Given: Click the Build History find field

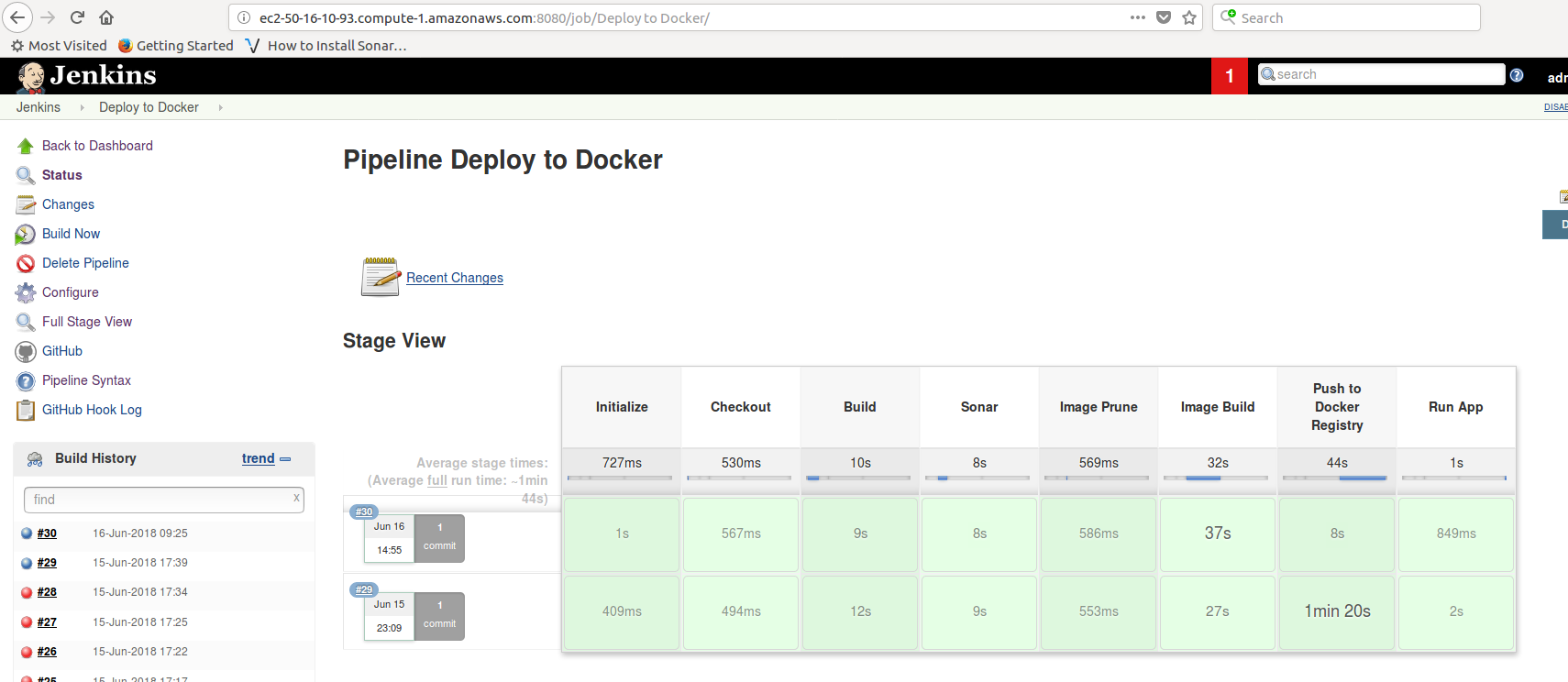Looking at the screenshot, I should coord(163,500).
